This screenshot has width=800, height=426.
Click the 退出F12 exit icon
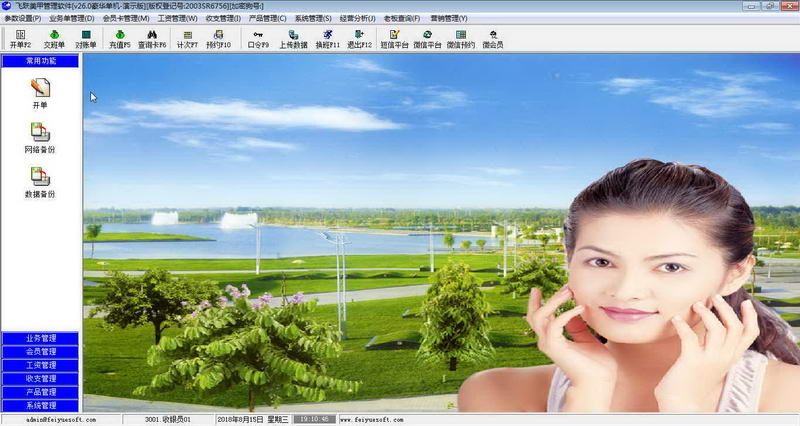click(361, 39)
